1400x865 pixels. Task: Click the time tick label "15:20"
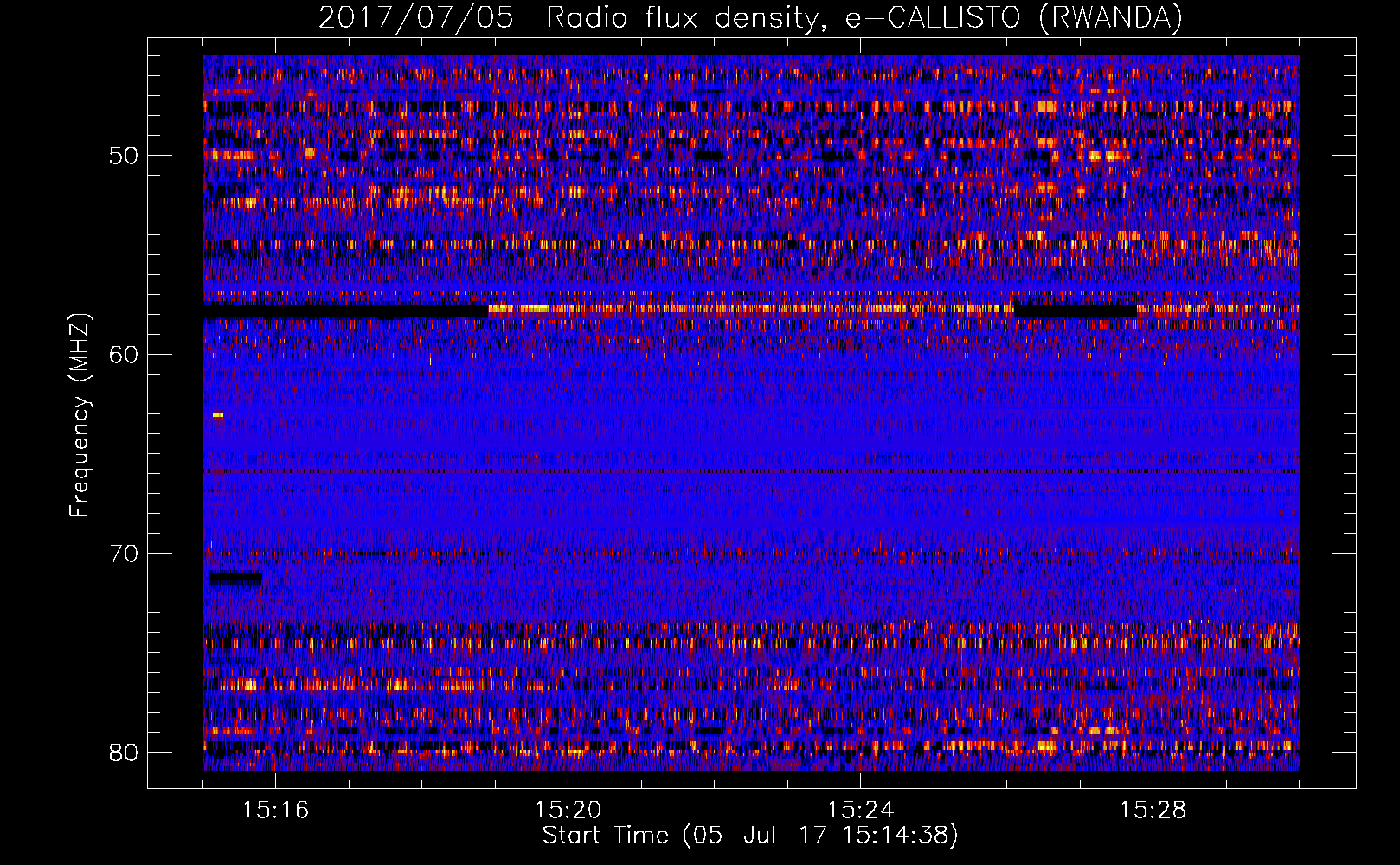pos(568,811)
